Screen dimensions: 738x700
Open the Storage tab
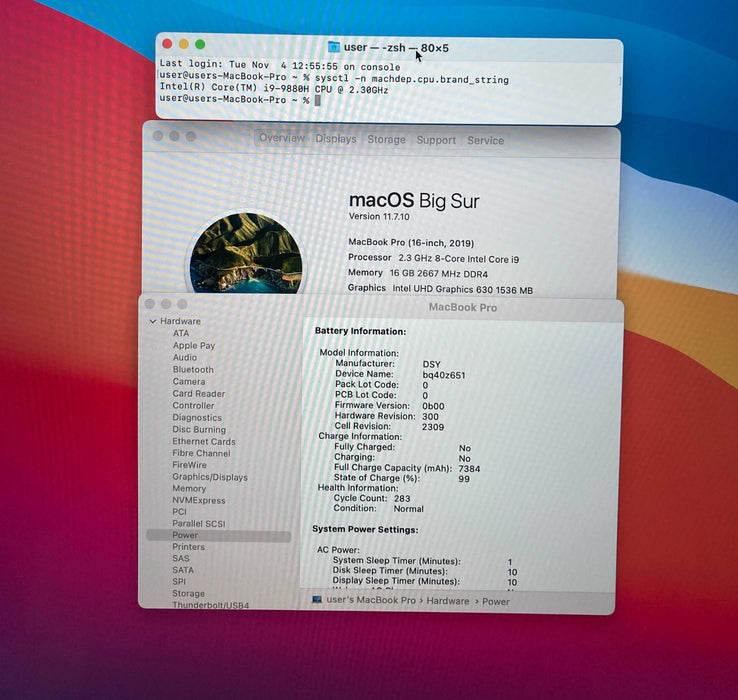(386, 139)
